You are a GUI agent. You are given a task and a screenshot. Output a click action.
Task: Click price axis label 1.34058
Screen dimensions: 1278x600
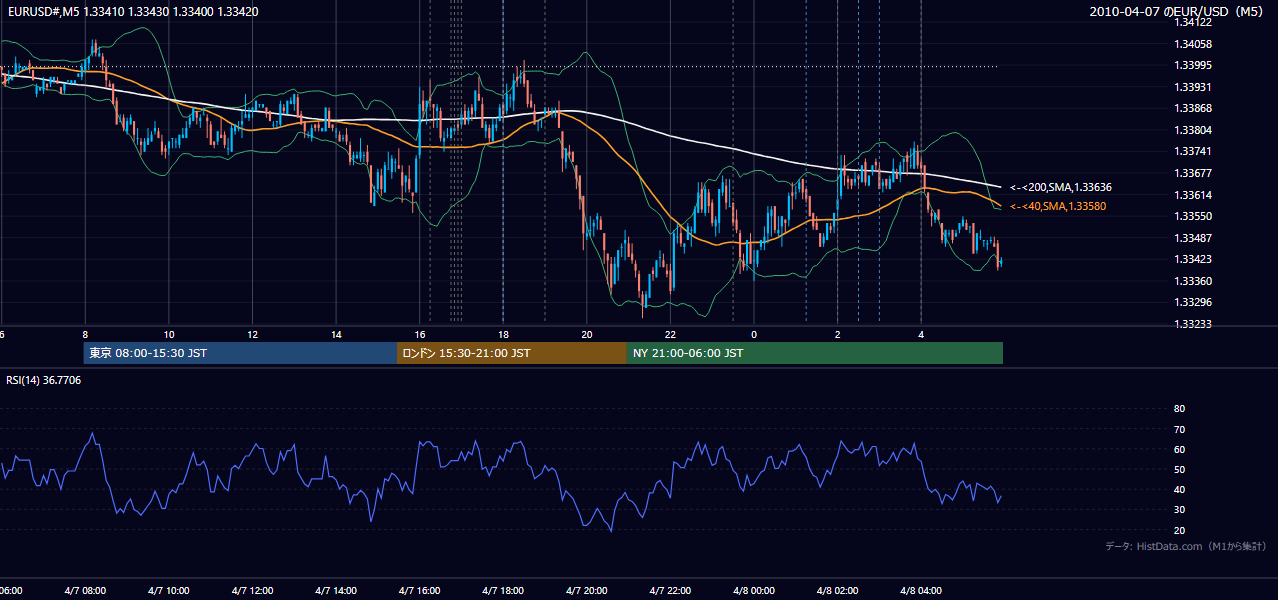point(1193,44)
